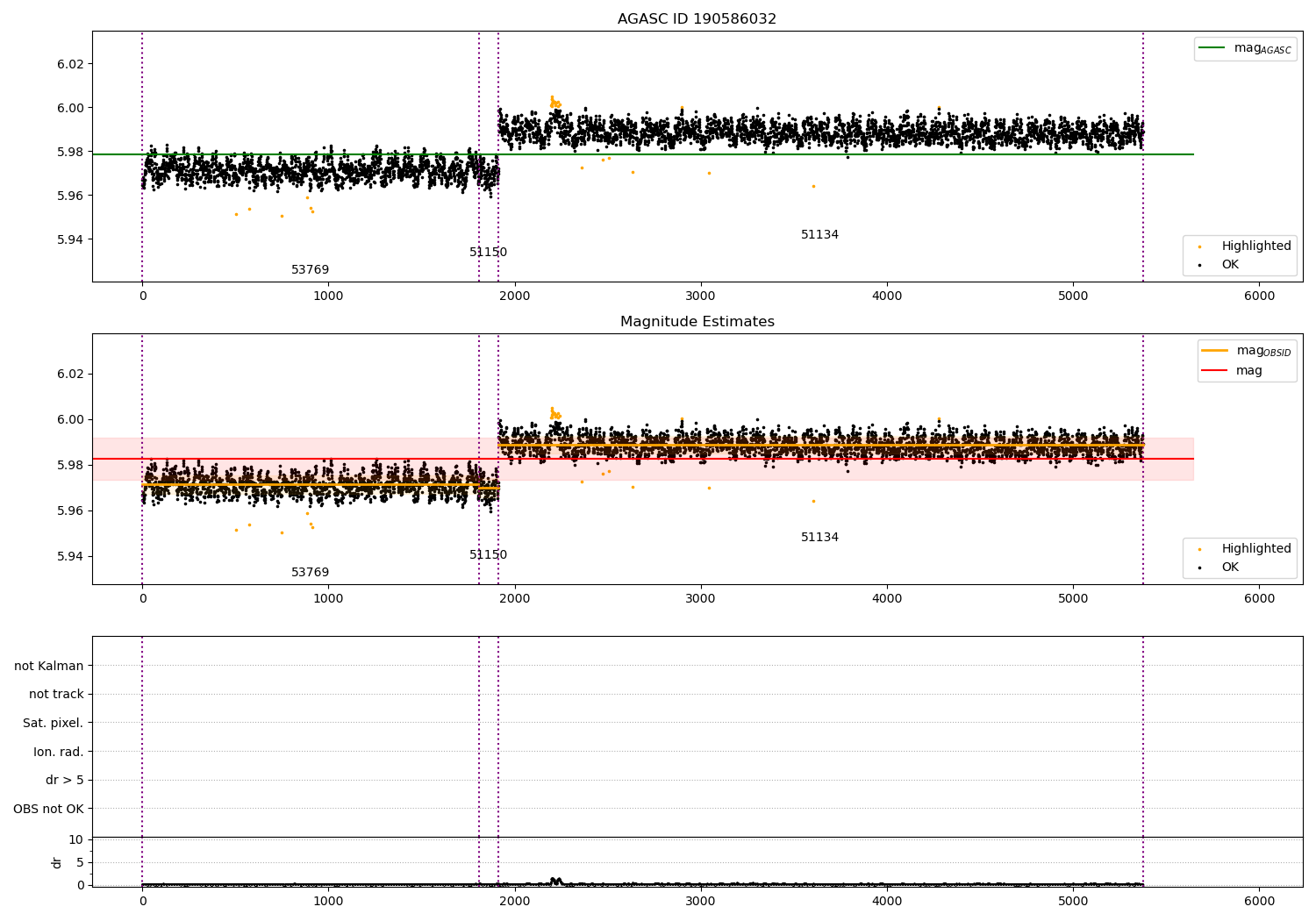Select the orange mag OBSID legend entry
1316x921 pixels.
pyautogui.click(x=1246, y=351)
